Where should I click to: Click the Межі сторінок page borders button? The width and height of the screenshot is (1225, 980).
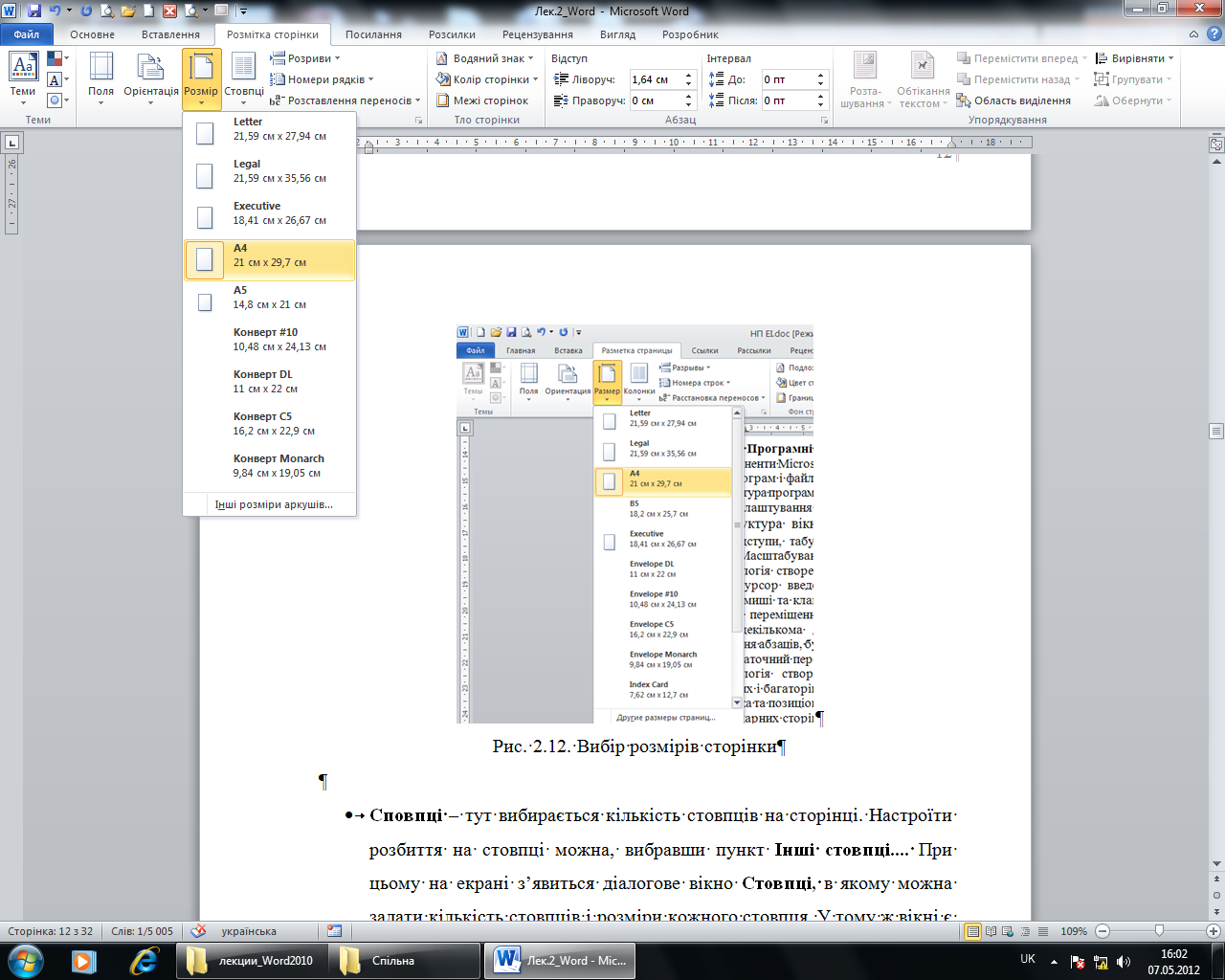point(482,100)
